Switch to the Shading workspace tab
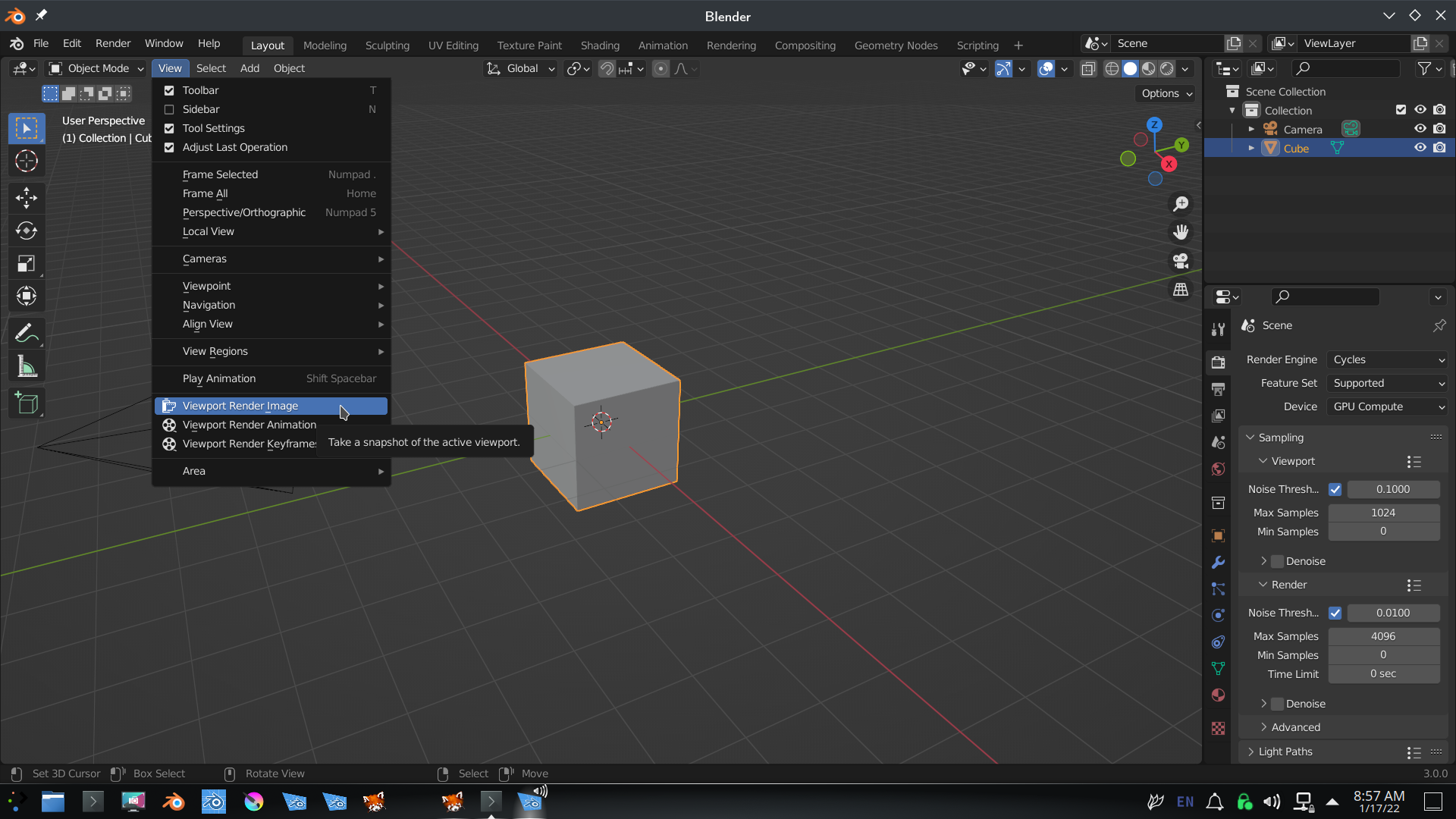This screenshot has width=1456, height=819. [600, 45]
